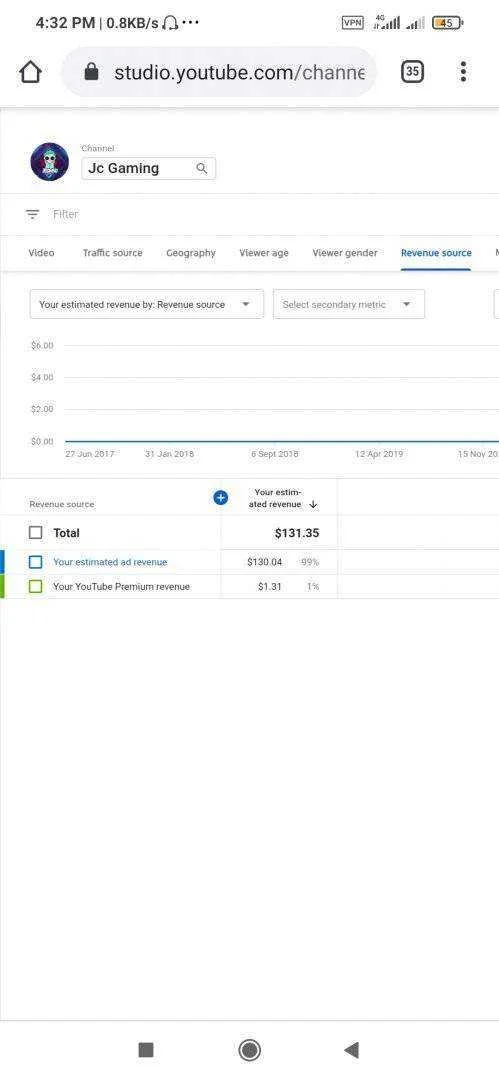Click the Jc Gaming channel avatar
Image resolution: width=499 pixels, height=1080 pixels.
pyautogui.click(x=50, y=162)
